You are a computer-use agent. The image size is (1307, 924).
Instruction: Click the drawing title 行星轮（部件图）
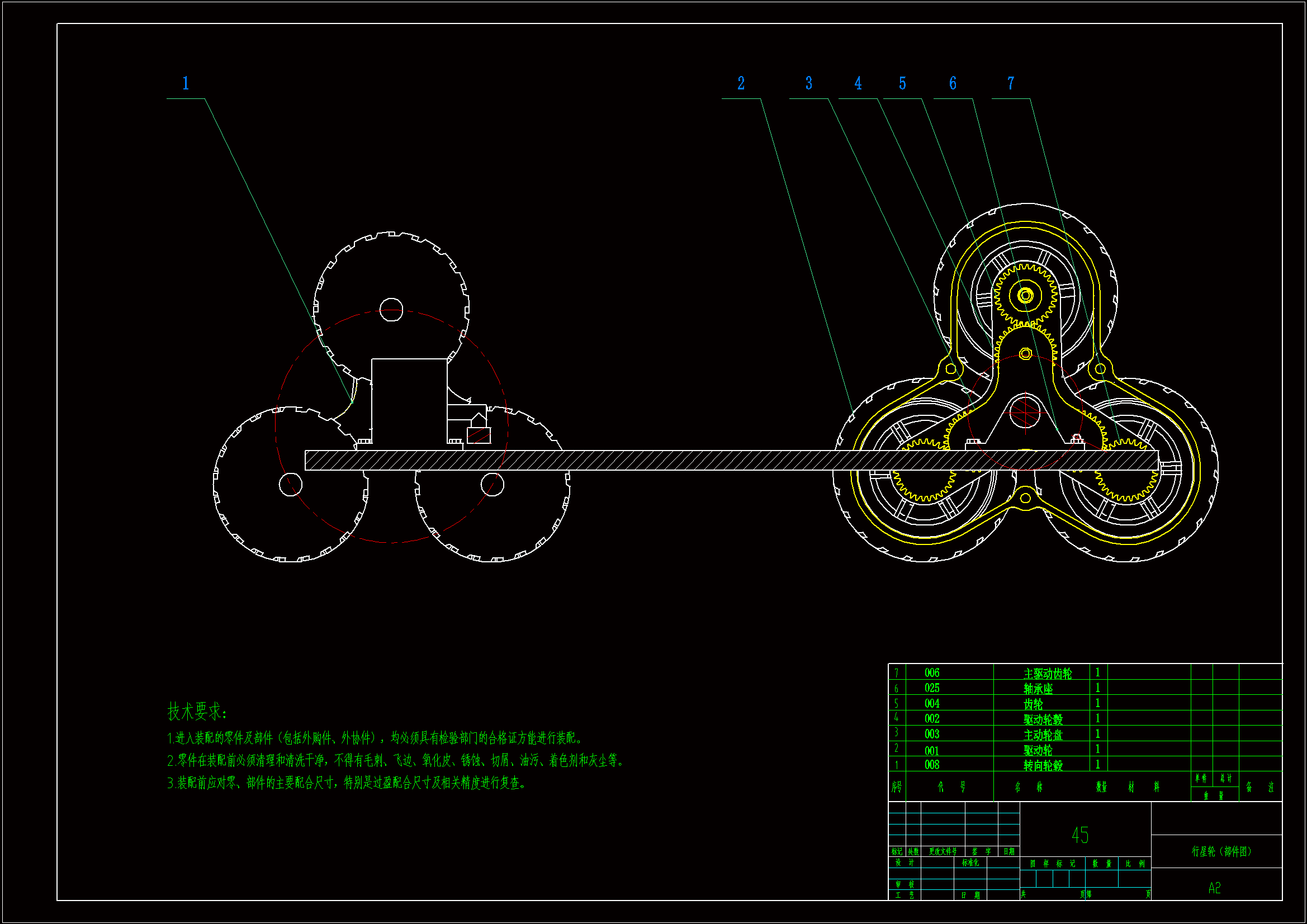(x=1221, y=852)
